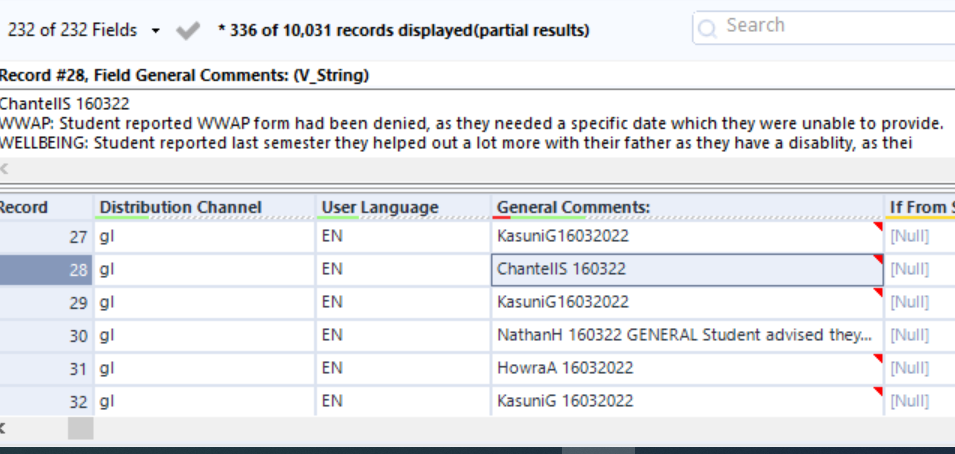This screenshot has width=955, height=454.
Task: Click the red truncation marker on record 27
Action: tap(878, 227)
